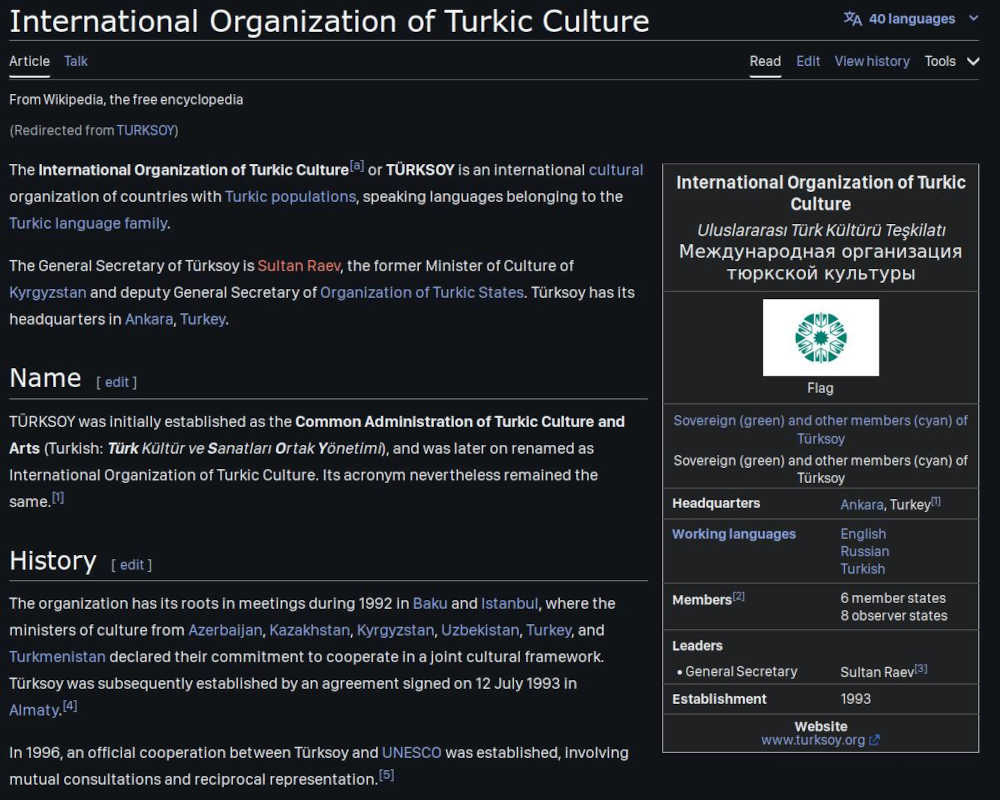This screenshot has height=800, width=1000.
Task: Open the UNESCO link
Action: (x=411, y=753)
